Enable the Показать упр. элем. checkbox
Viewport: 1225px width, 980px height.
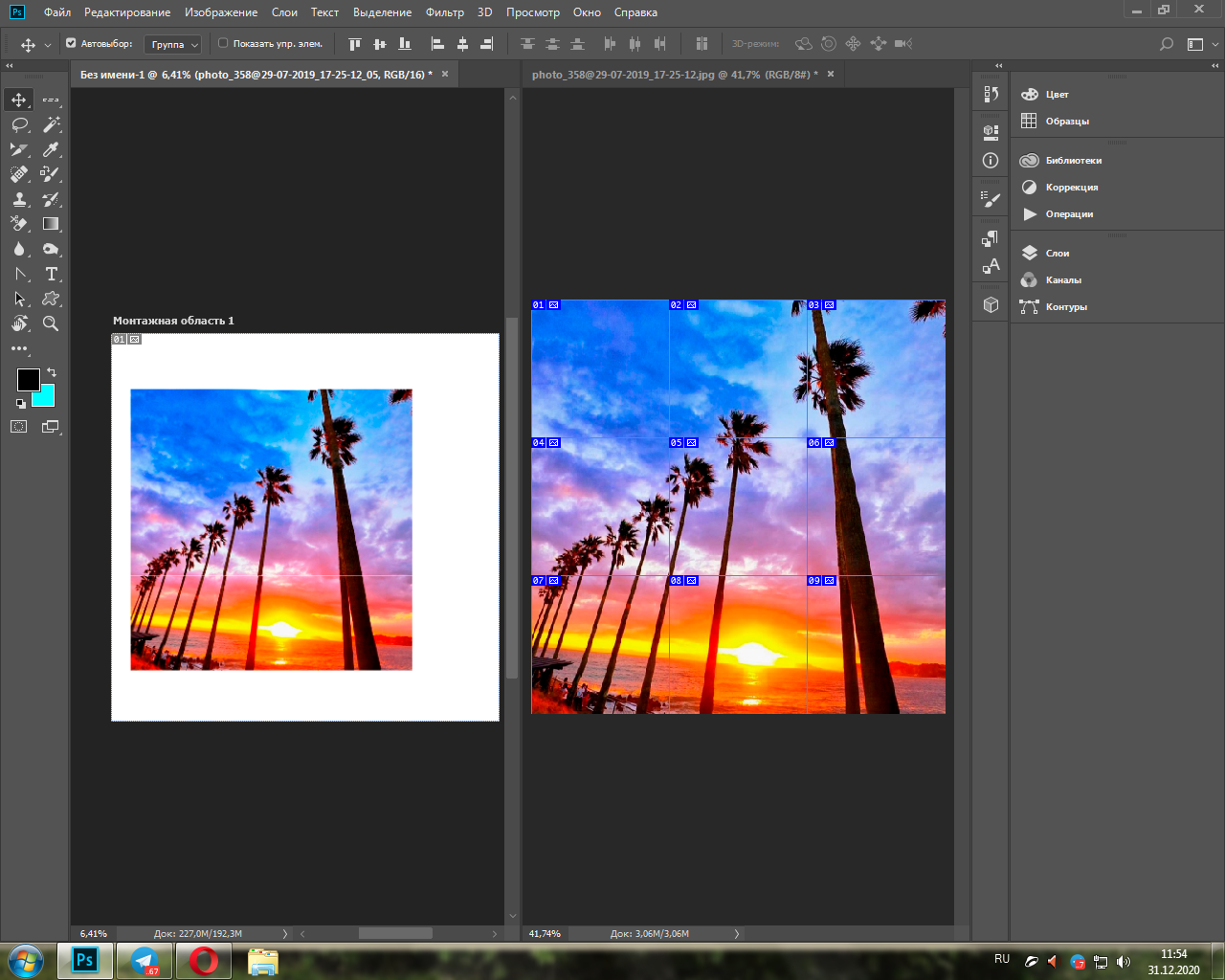(223, 43)
